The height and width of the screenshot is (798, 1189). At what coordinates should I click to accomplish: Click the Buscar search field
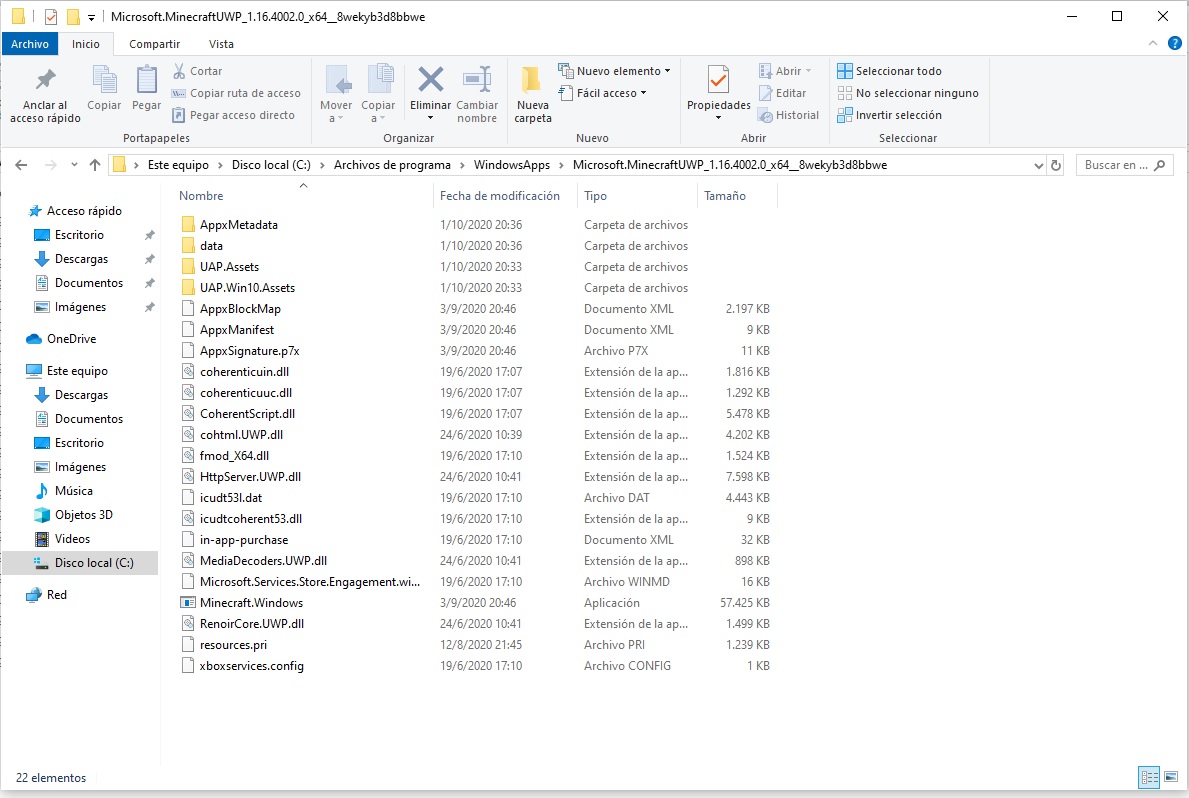tap(1125, 165)
